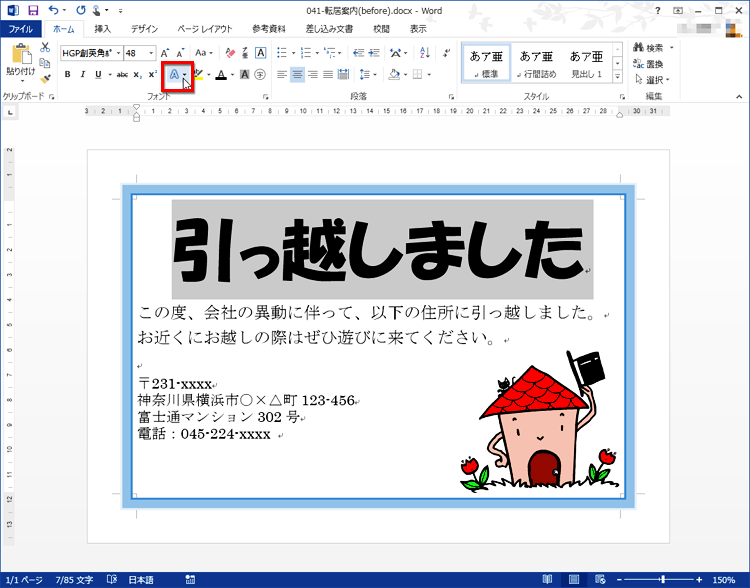750x588 pixels.
Task: Switch to the 挿入 tab
Action: point(102,29)
